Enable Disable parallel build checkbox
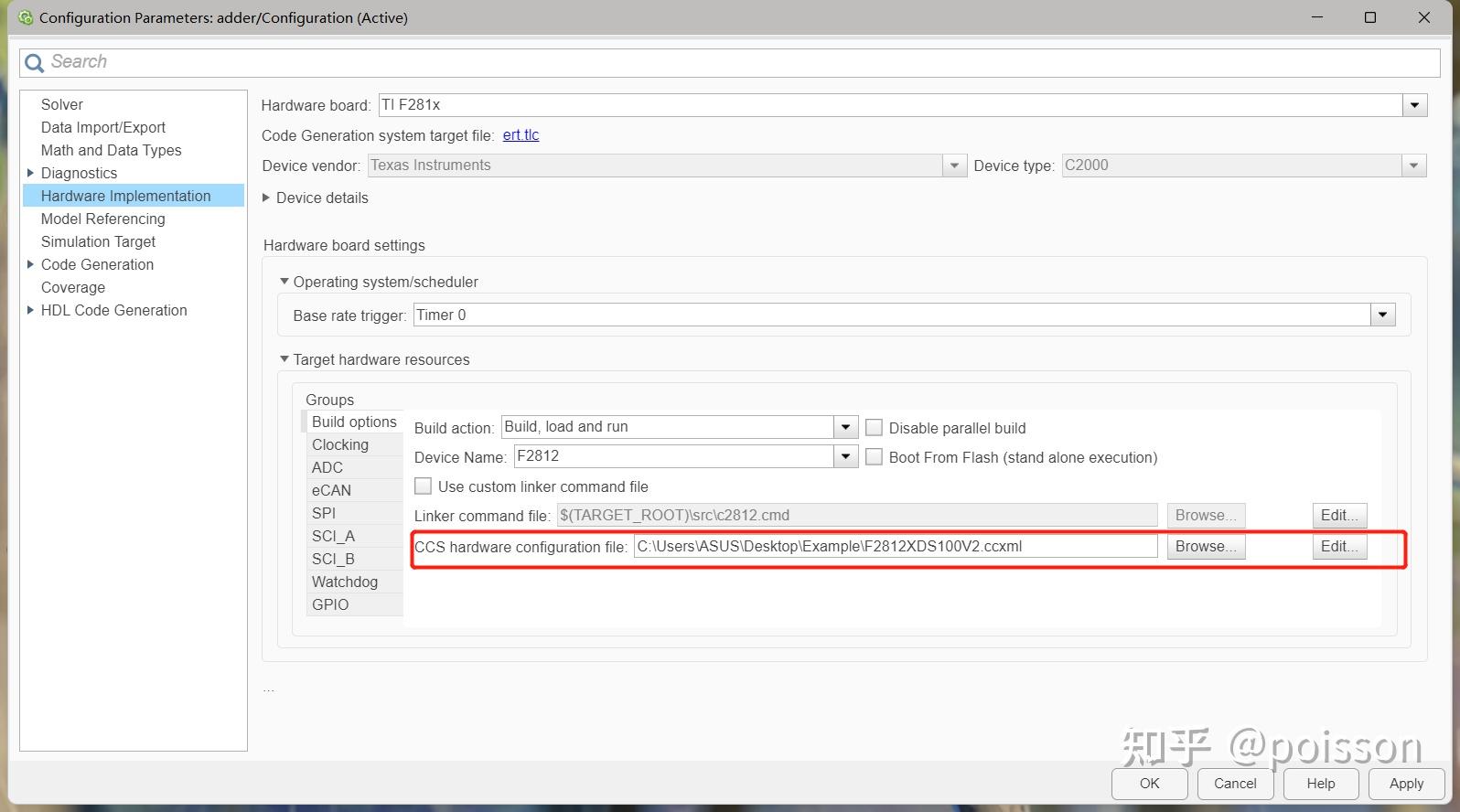Image resolution: width=1460 pixels, height=812 pixels. 874,428
